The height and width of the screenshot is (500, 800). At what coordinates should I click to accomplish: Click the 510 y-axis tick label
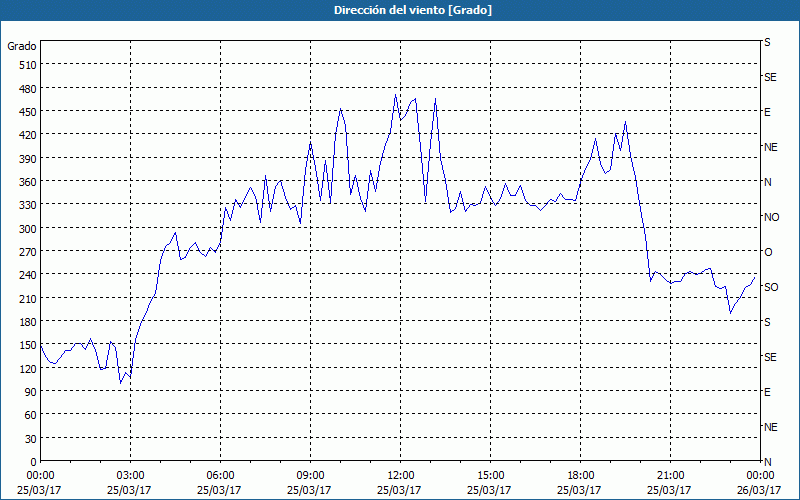(x=28, y=65)
